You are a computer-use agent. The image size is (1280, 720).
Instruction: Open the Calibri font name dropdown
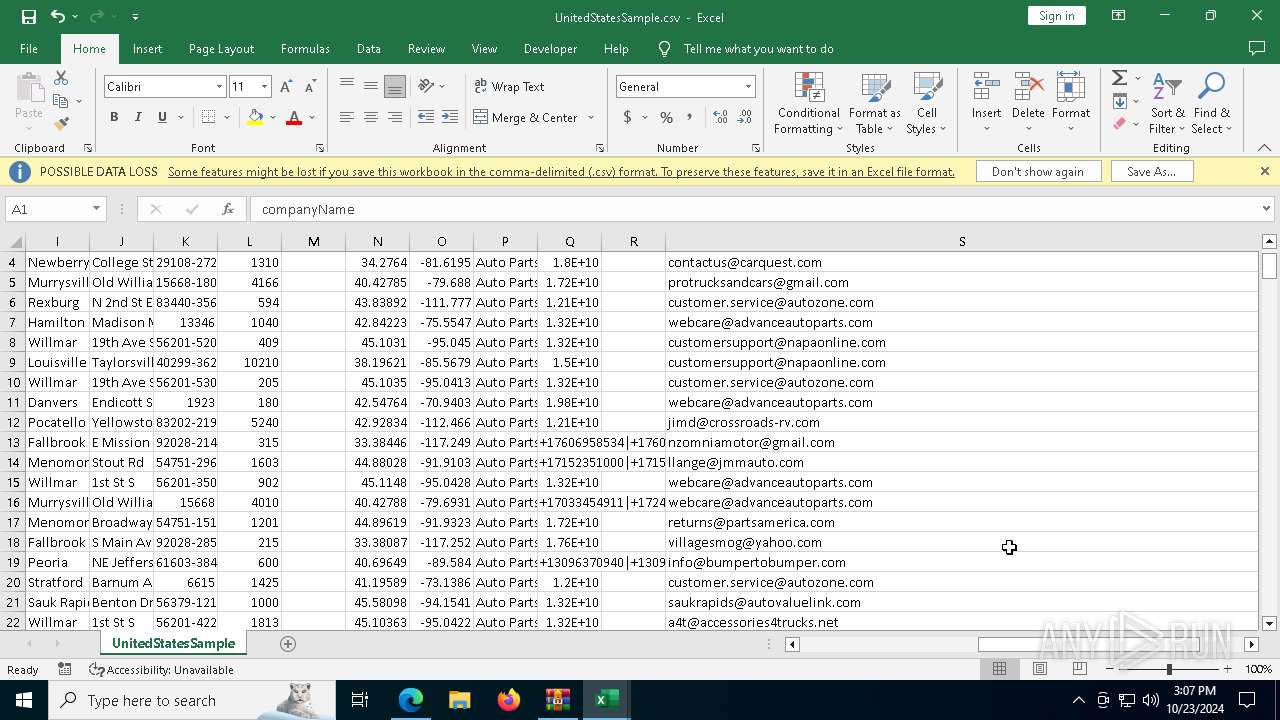(x=219, y=87)
